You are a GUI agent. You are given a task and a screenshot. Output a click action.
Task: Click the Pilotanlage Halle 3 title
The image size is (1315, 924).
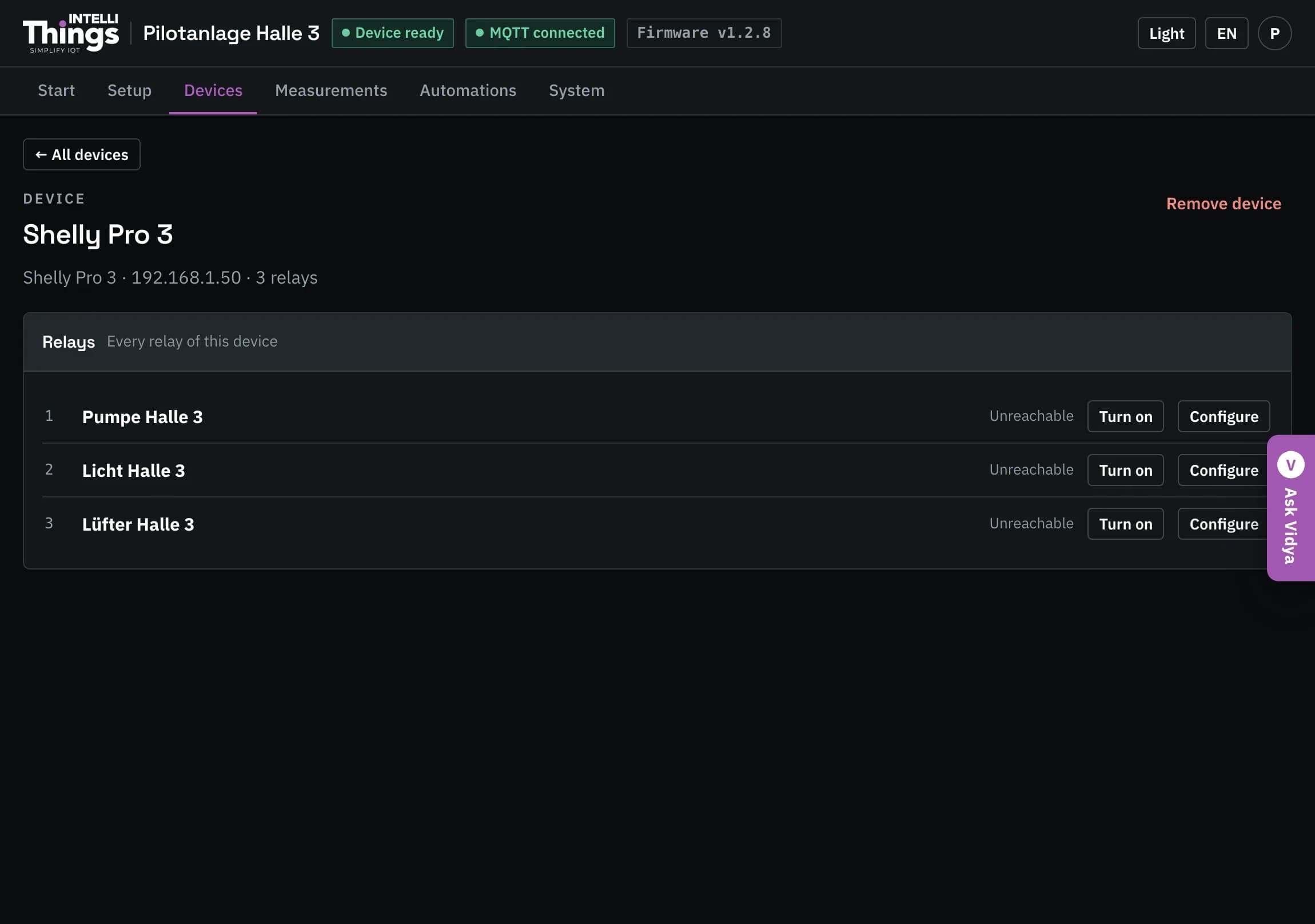tap(232, 33)
